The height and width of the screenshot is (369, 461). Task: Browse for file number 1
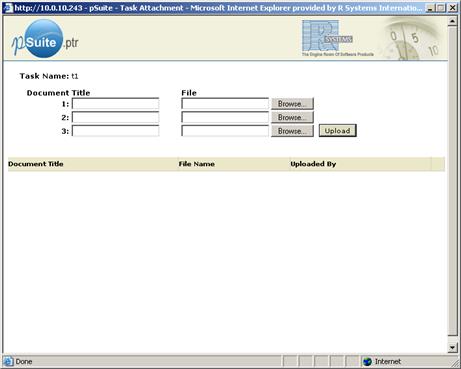pyautogui.click(x=292, y=104)
